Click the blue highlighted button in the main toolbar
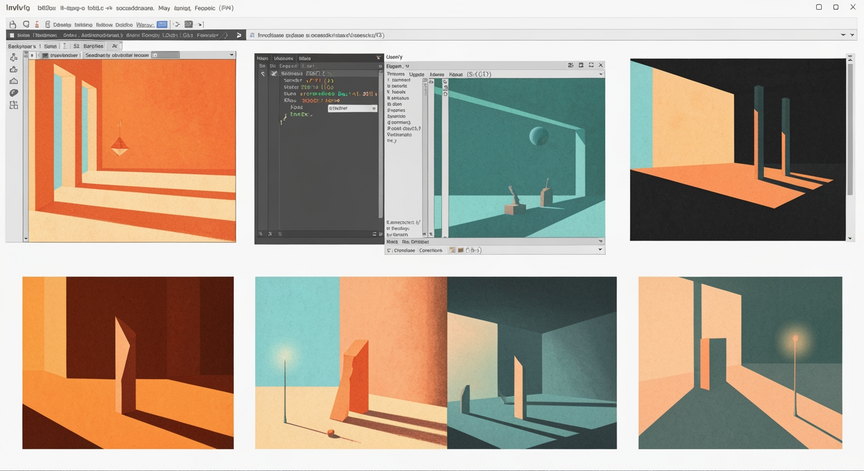864x471 pixels. coord(162,24)
